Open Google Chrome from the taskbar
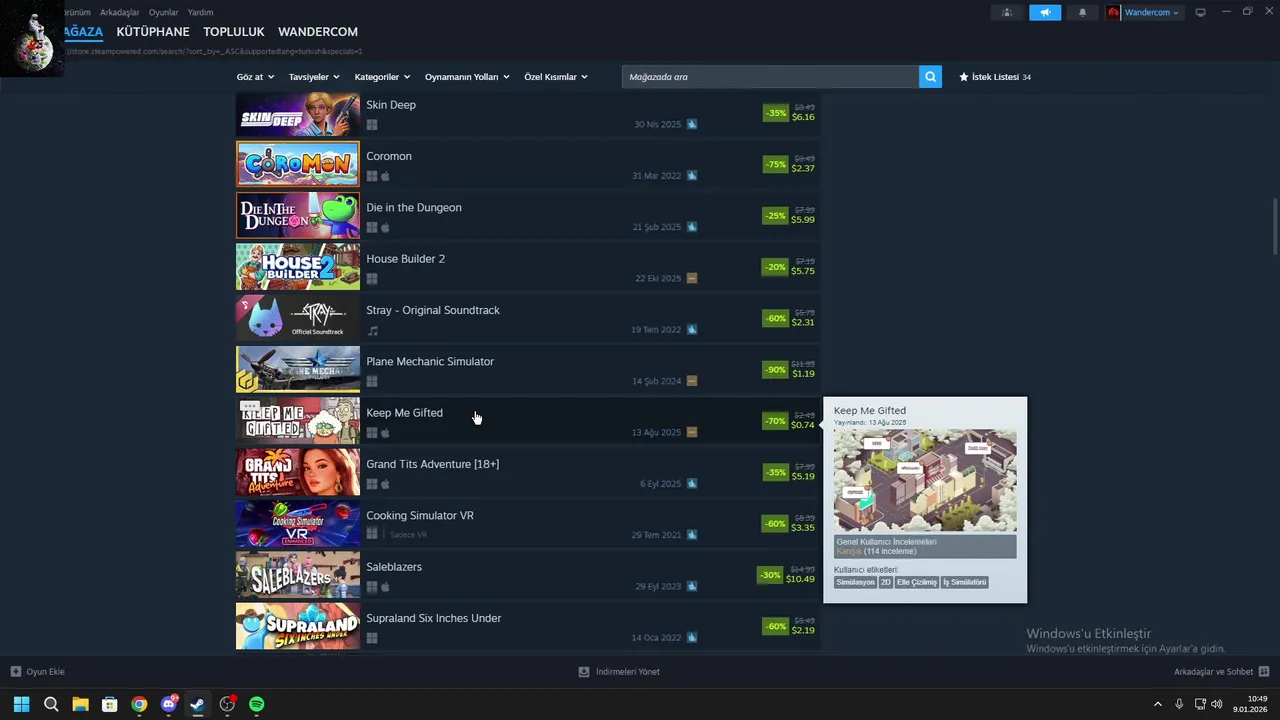The image size is (1280, 720). 139,704
